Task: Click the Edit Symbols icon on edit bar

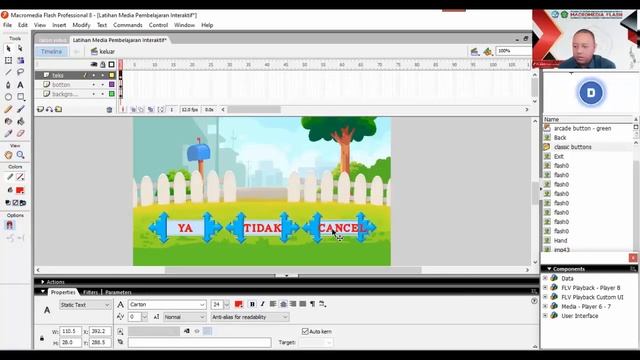Action: [488, 51]
